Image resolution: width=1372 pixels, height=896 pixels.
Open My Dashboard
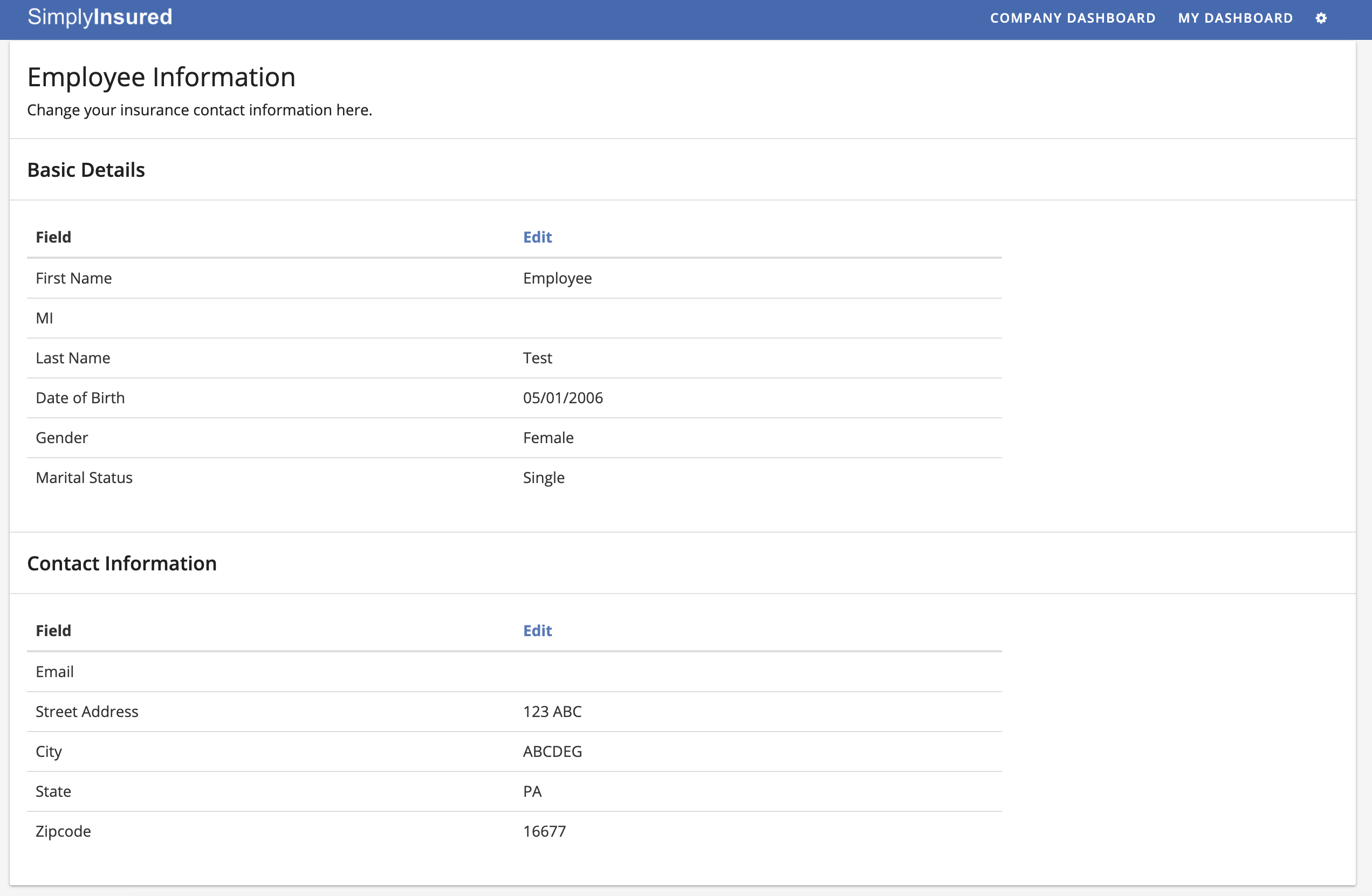click(1235, 18)
